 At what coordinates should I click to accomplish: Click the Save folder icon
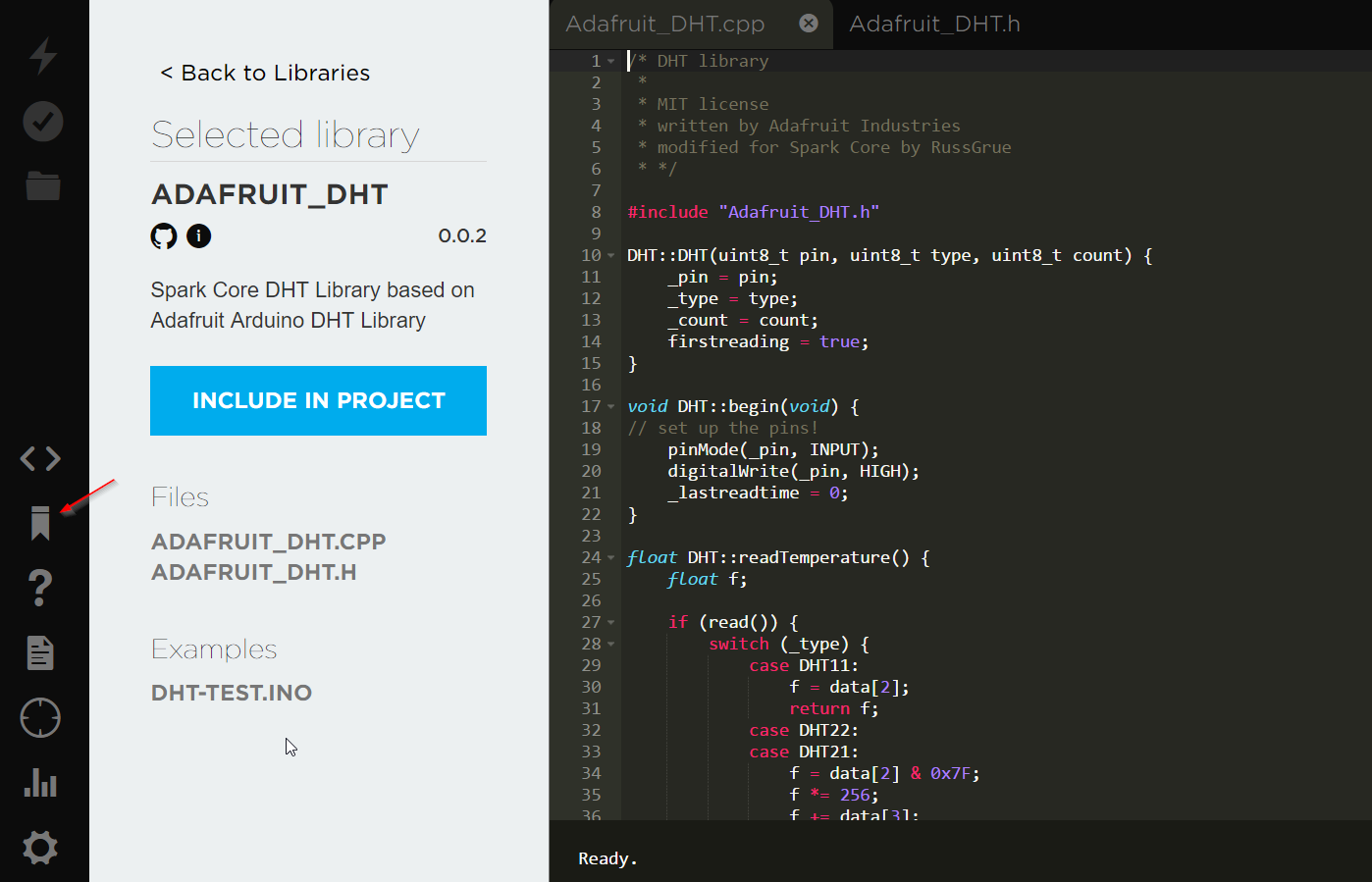tap(42, 185)
